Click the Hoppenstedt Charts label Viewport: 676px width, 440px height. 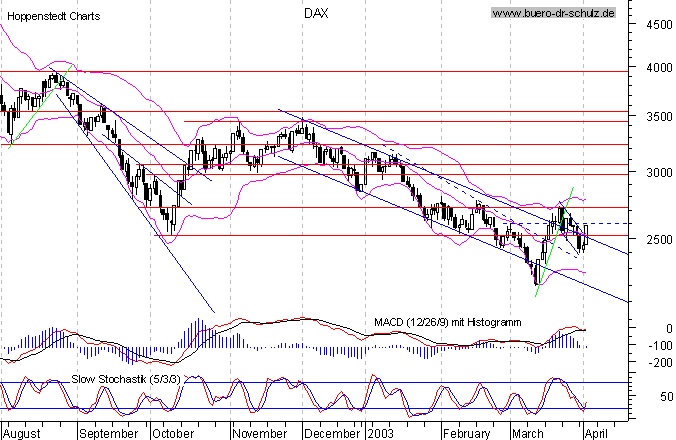pyautogui.click(x=53, y=16)
